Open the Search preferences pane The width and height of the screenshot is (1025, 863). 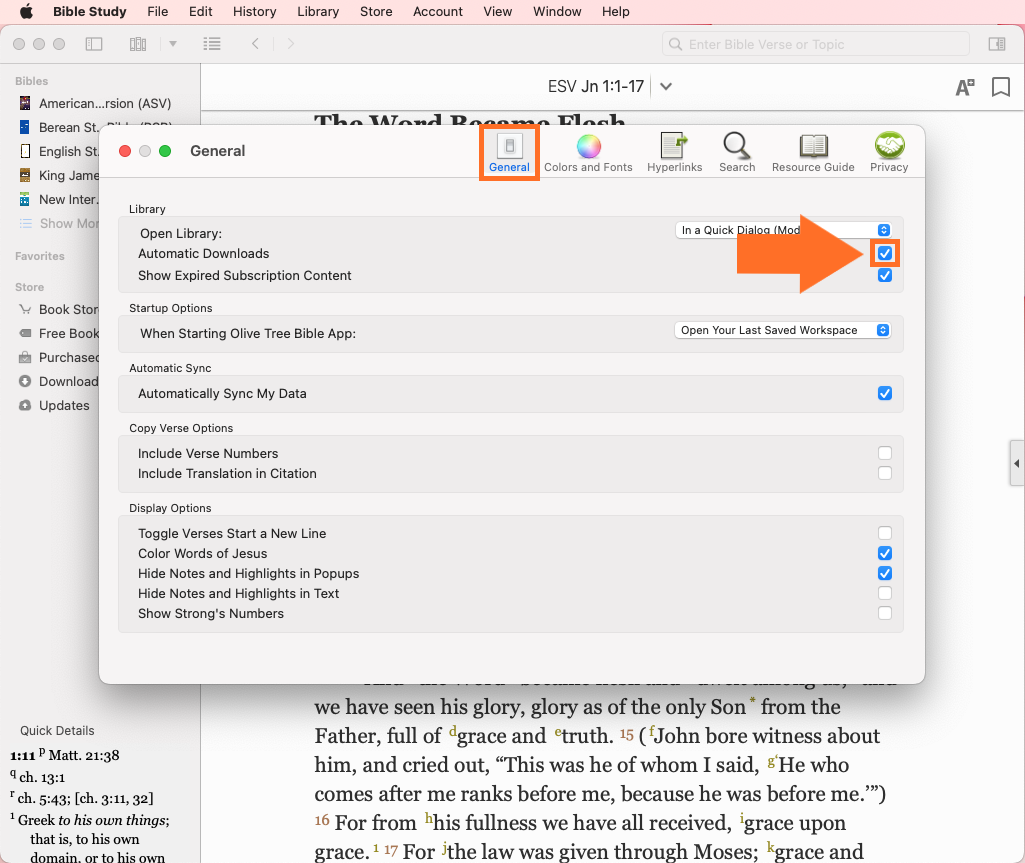tap(737, 153)
